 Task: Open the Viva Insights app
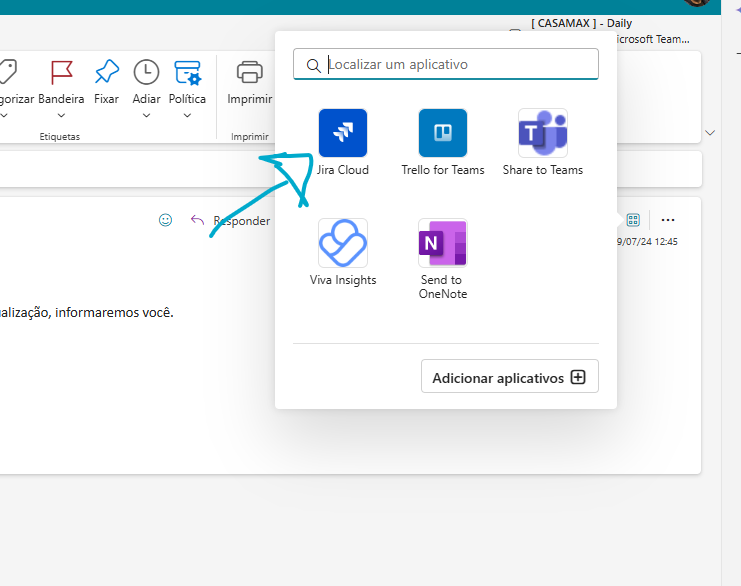343,252
